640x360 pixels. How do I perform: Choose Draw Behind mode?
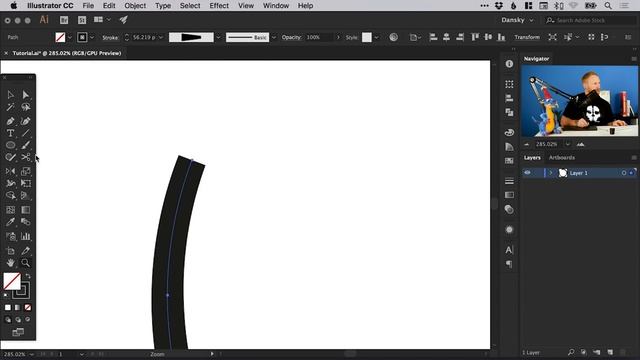pyautogui.click(x=18, y=320)
